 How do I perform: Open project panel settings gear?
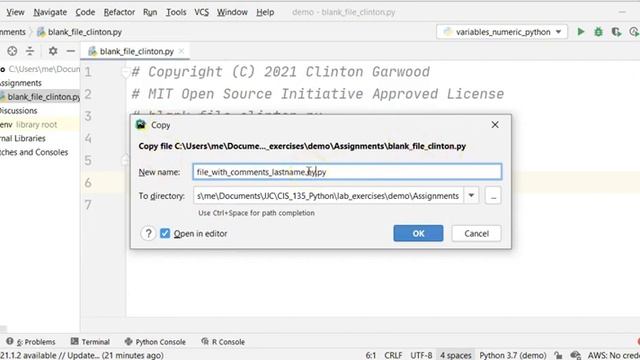(53, 51)
